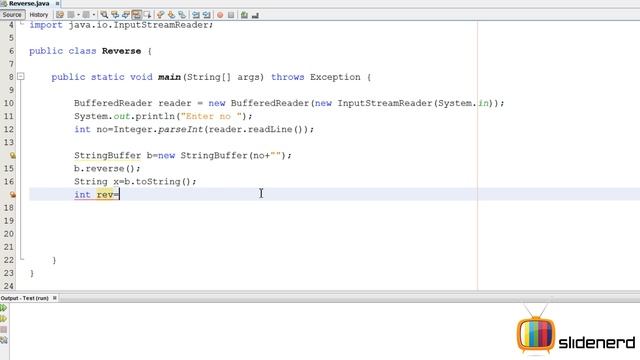This screenshot has width=640, height=360.
Task: Click the Stop build icon in Output
Action: [4, 329]
